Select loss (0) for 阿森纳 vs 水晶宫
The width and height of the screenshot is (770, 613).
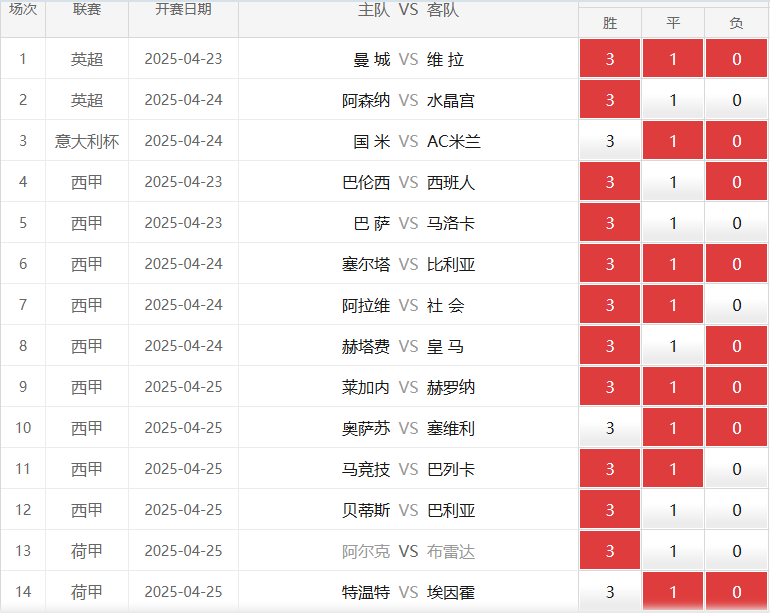[736, 100]
